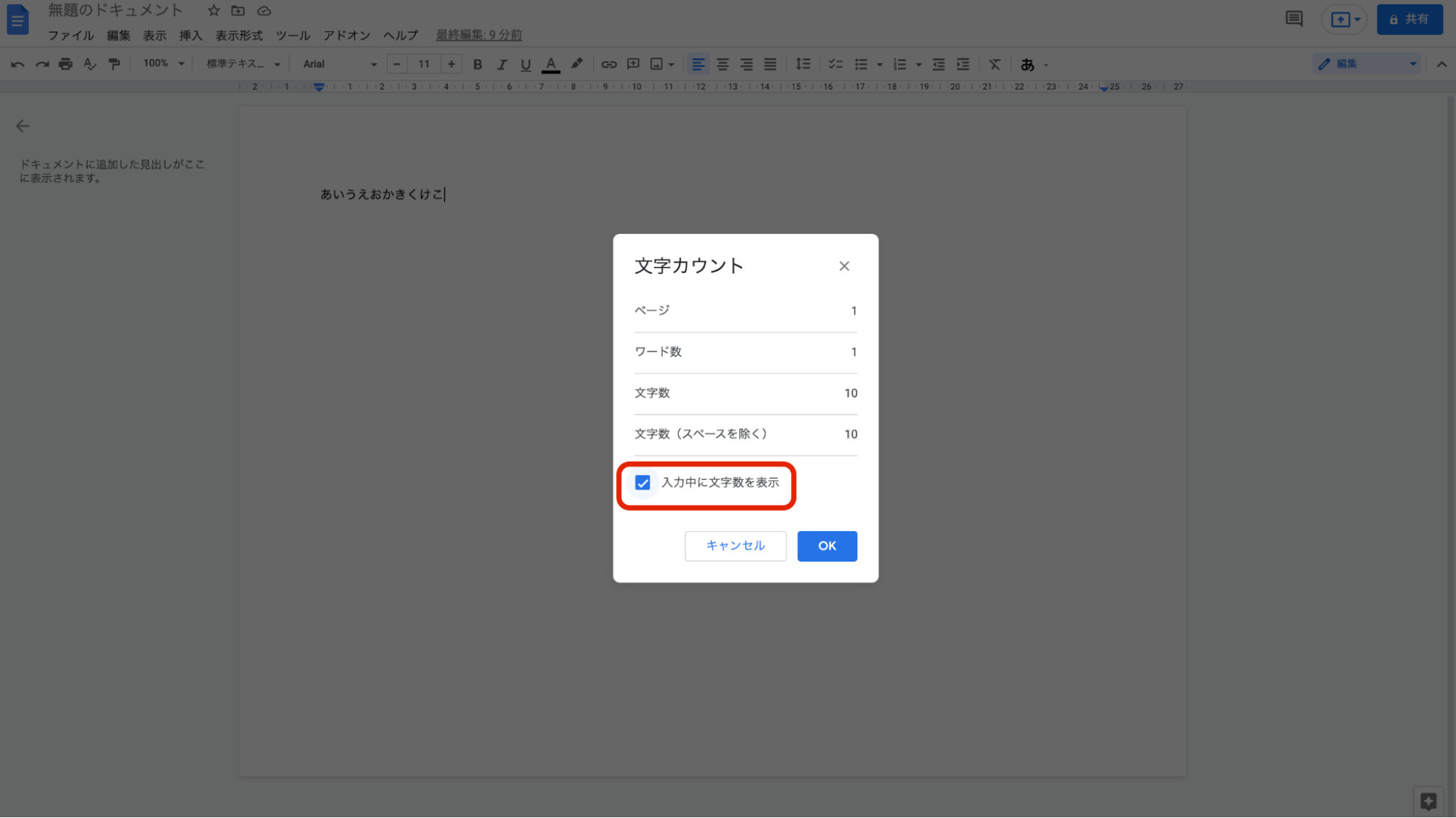Click the add comment icon in toolbar
This screenshot has height=818, width=1456.
tap(633, 64)
